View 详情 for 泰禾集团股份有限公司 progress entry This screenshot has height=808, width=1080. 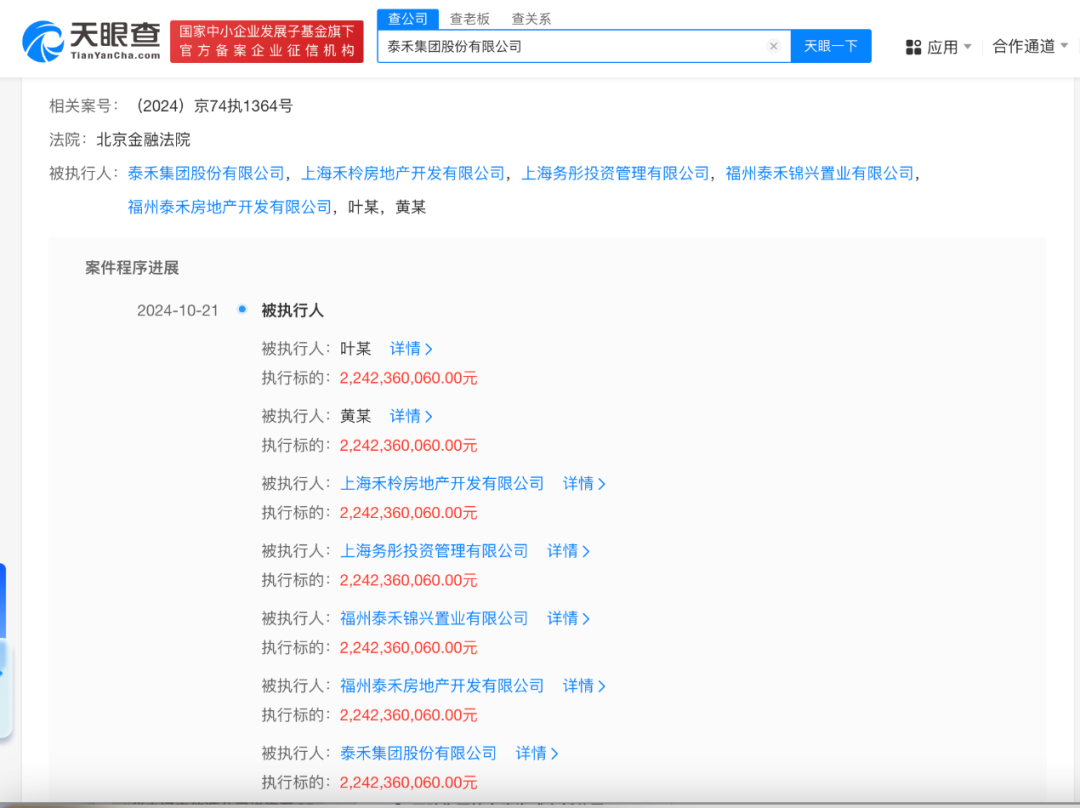[x=537, y=754]
